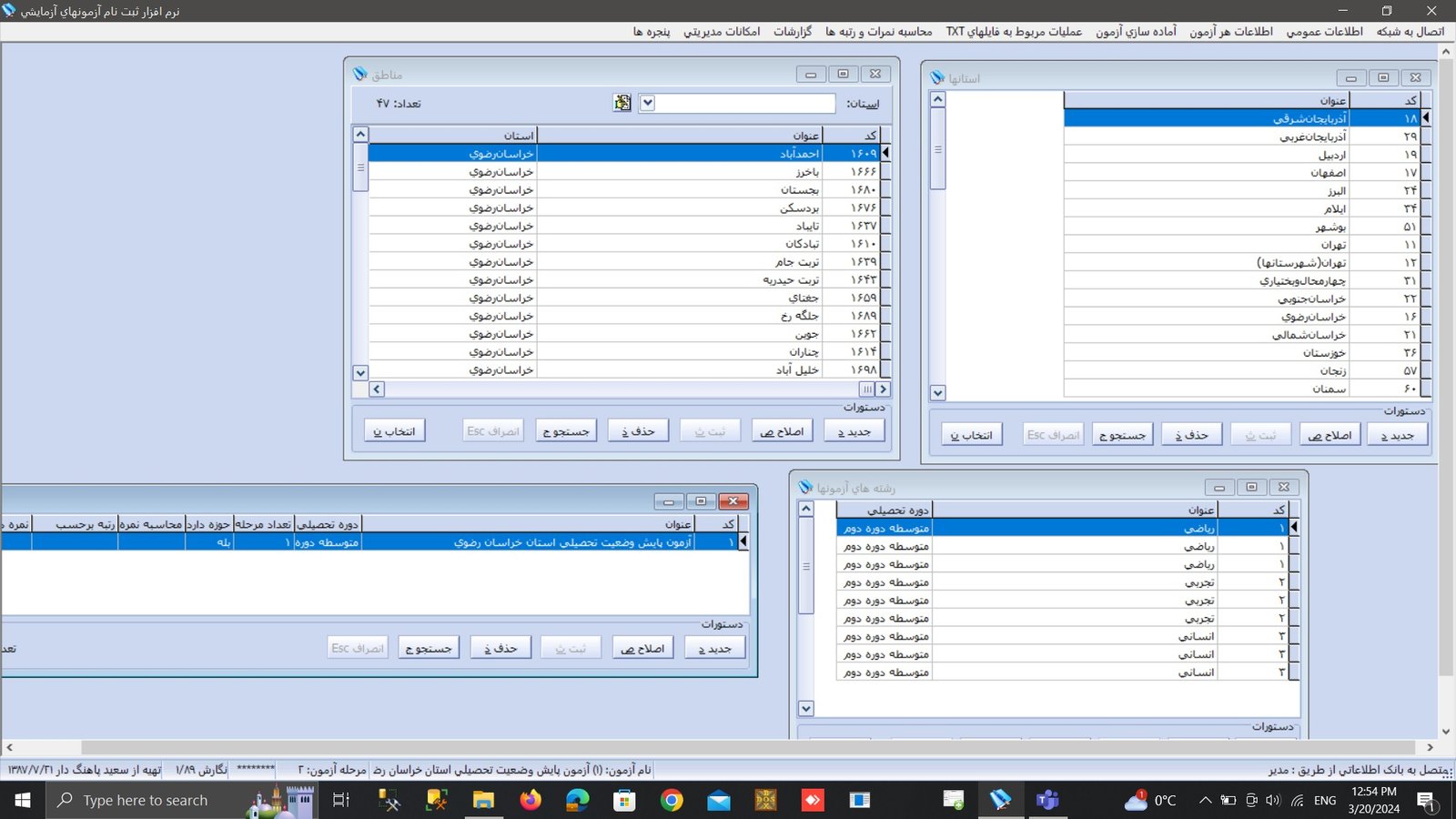Launch Microsoft Edge from the taskbar
The image size is (1456, 819).
[x=578, y=800]
